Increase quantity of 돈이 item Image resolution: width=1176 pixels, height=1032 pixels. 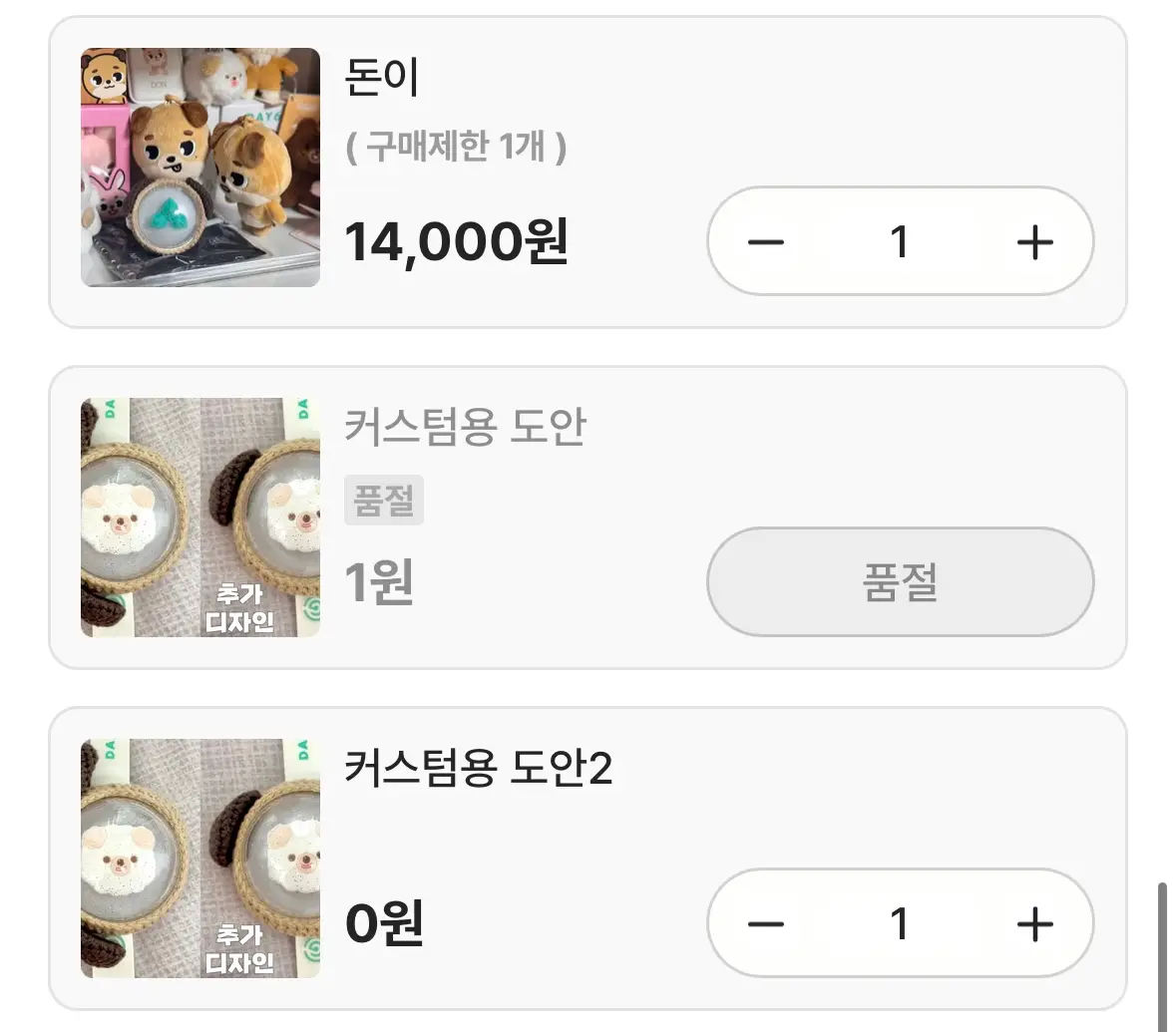click(1034, 242)
